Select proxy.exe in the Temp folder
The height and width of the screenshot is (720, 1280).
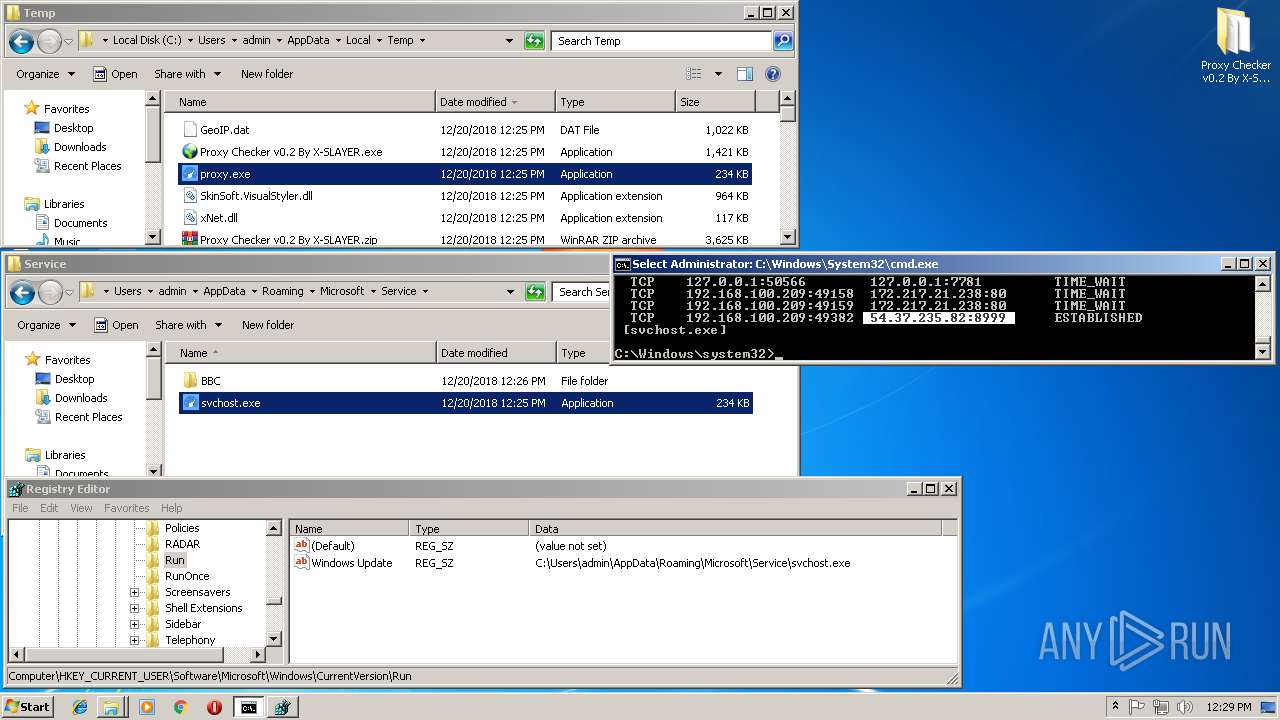[465, 174]
